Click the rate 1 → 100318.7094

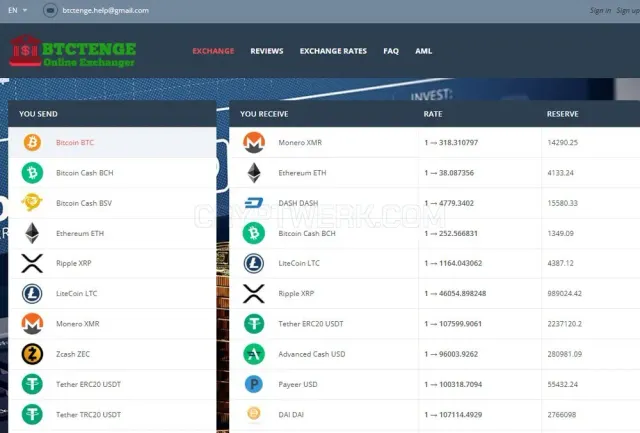(x=453, y=384)
